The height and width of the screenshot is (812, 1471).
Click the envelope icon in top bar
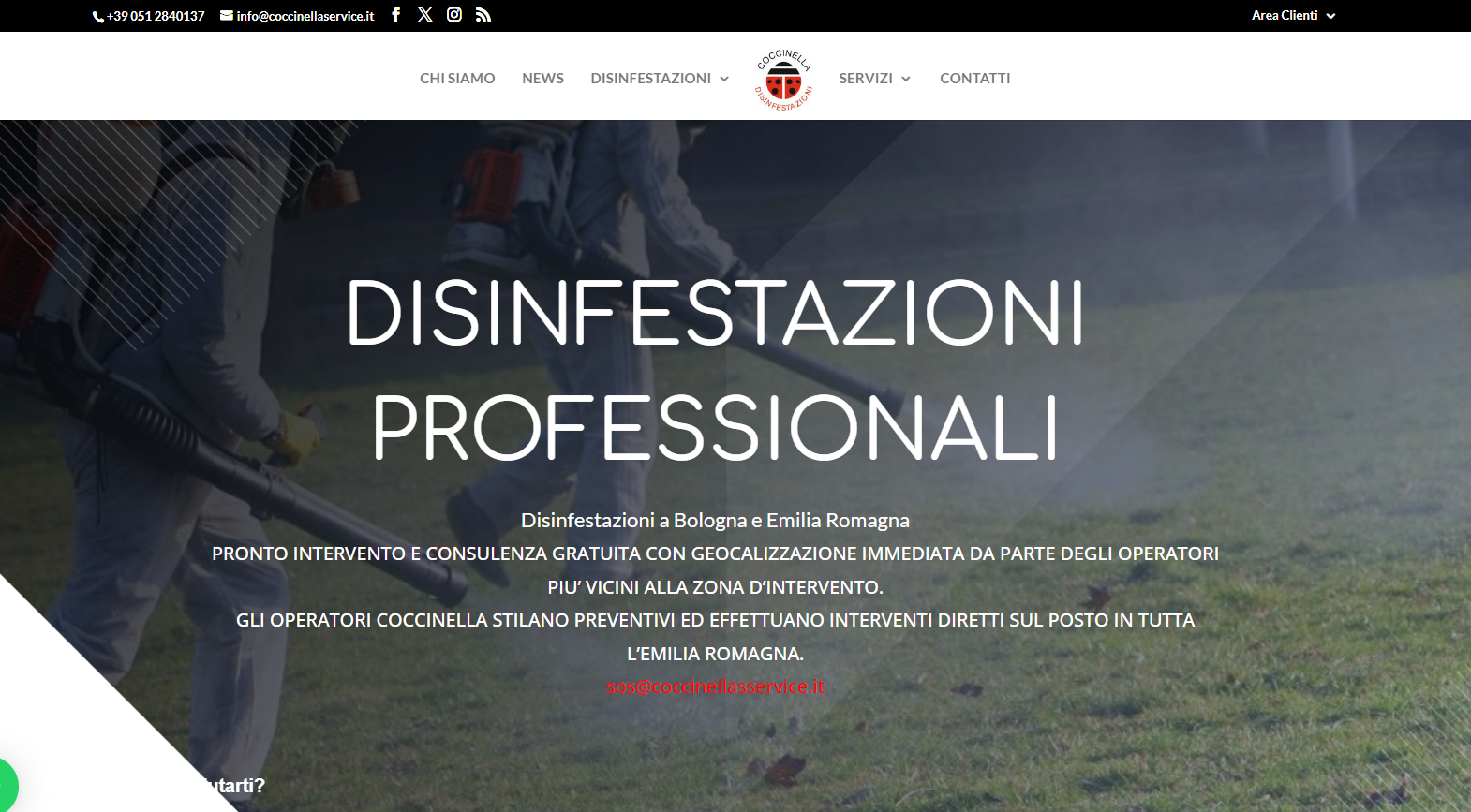pos(227,16)
